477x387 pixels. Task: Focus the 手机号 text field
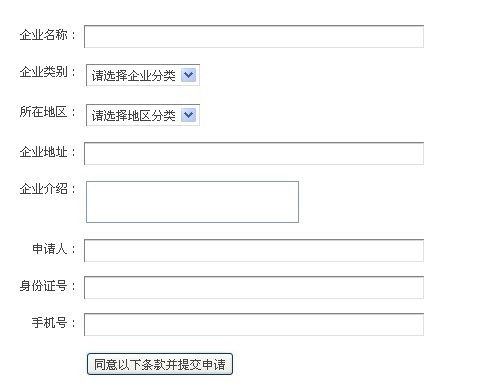point(254,324)
